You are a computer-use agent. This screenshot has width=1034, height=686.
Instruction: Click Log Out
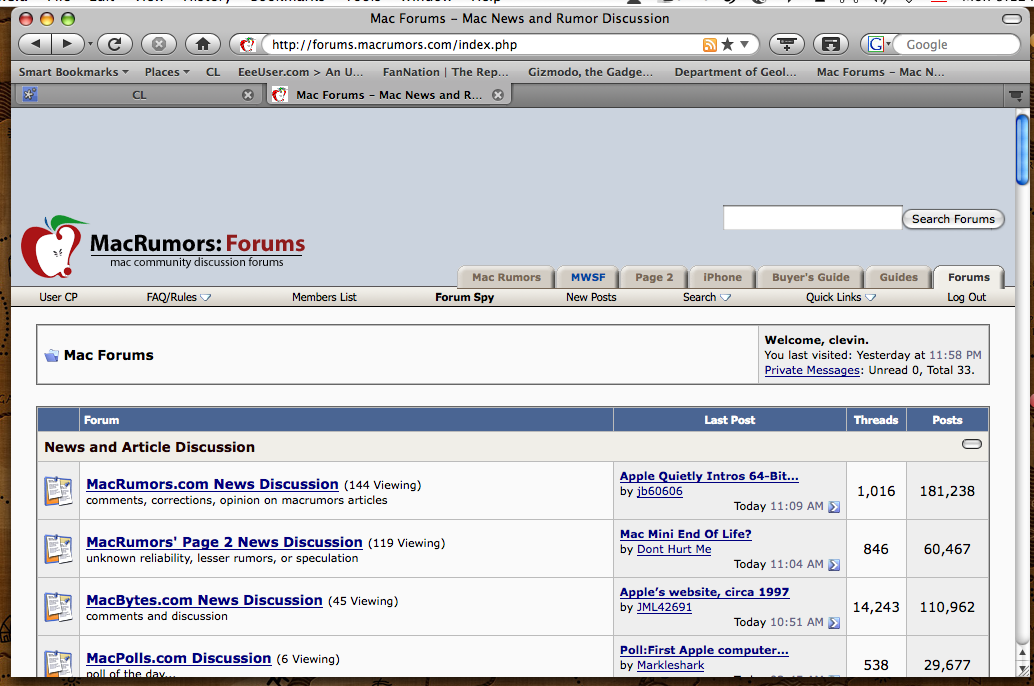tap(966, 297)
